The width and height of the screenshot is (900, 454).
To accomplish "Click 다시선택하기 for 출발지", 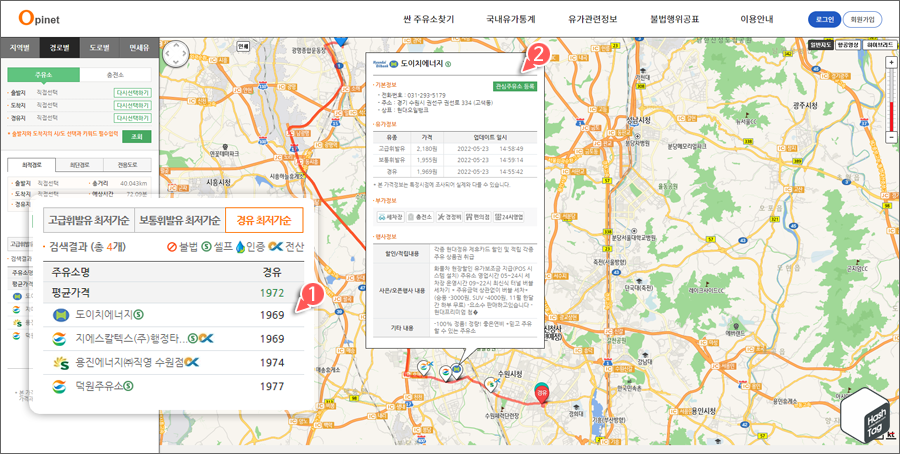I will pos(133,93).
